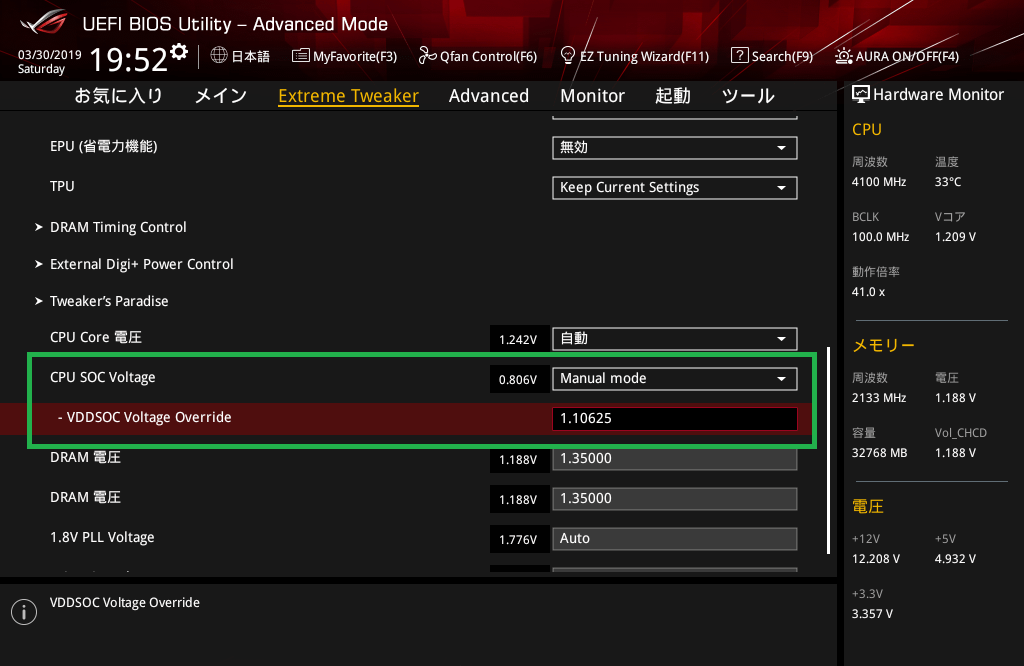Open MyFavorite(F3) list icon
This screenshot has width=1024, height=666.
301,56
